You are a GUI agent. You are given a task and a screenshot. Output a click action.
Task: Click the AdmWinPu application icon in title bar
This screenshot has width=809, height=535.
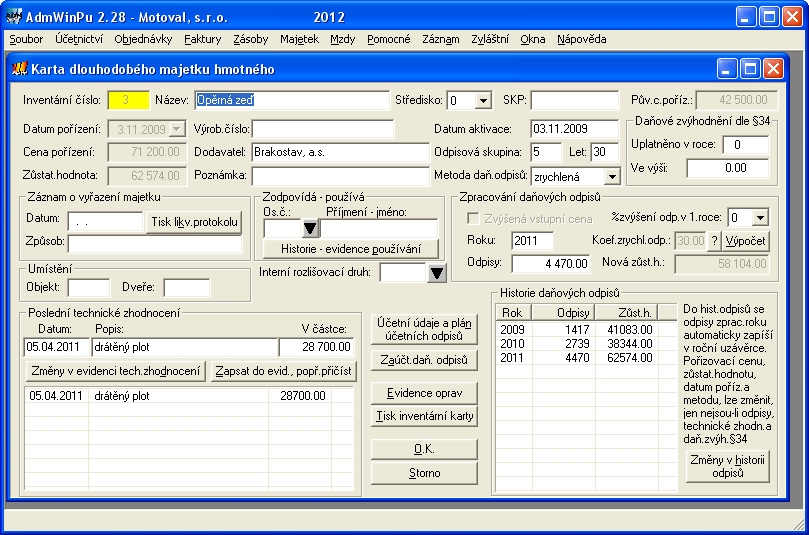point(14,17)
